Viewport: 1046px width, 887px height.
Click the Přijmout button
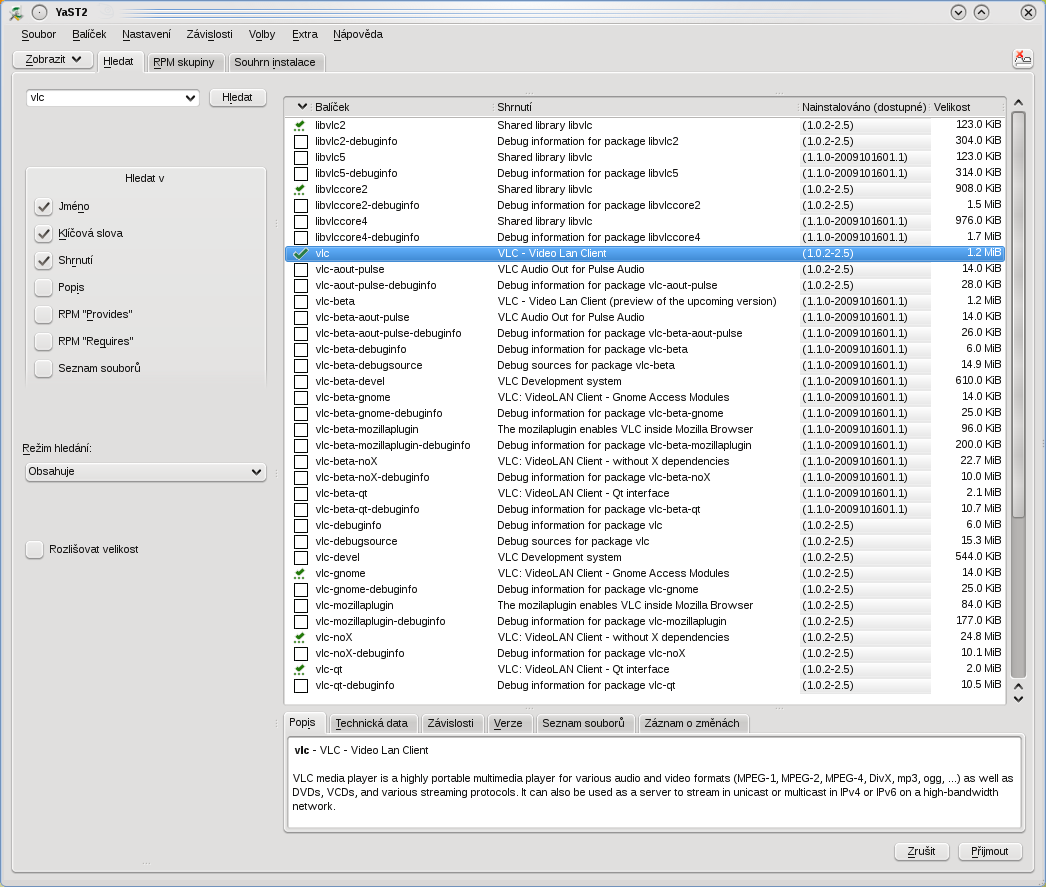(x=990, y=851)
